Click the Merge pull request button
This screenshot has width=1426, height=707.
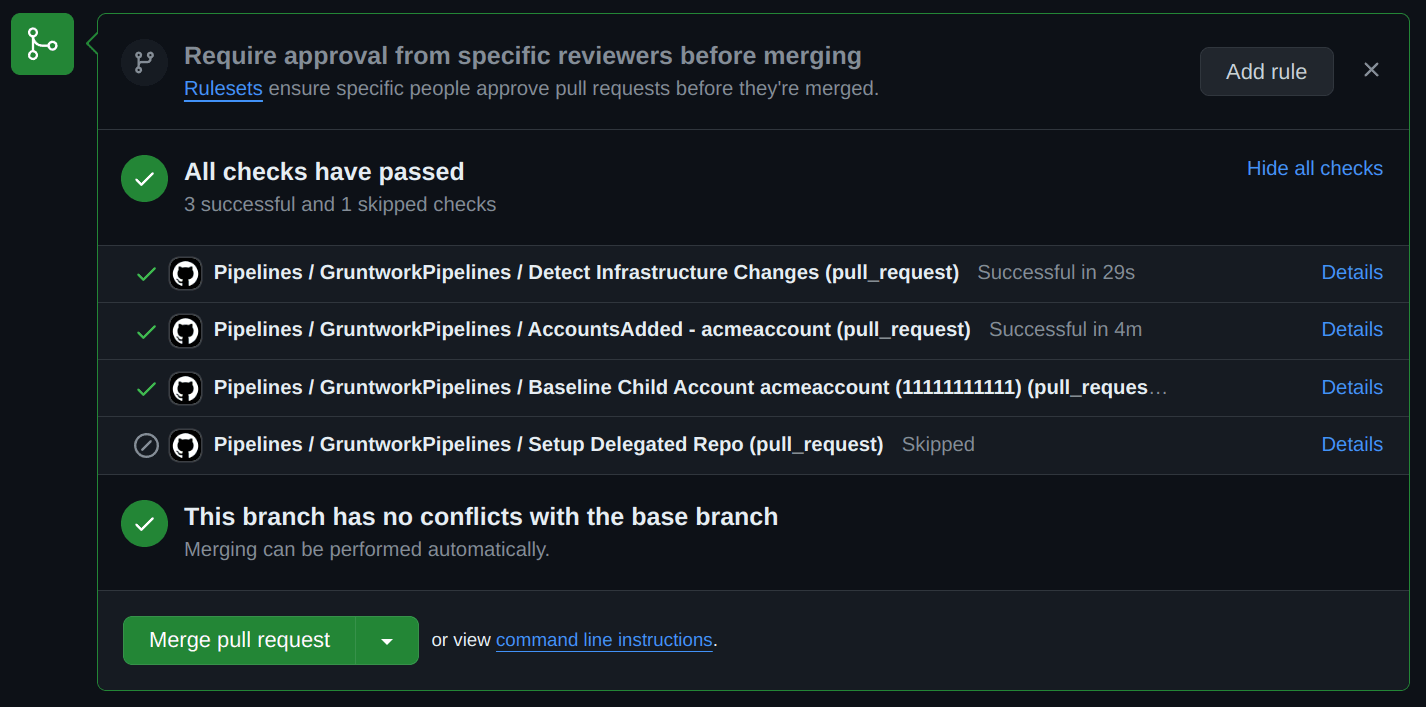point(239,640)
